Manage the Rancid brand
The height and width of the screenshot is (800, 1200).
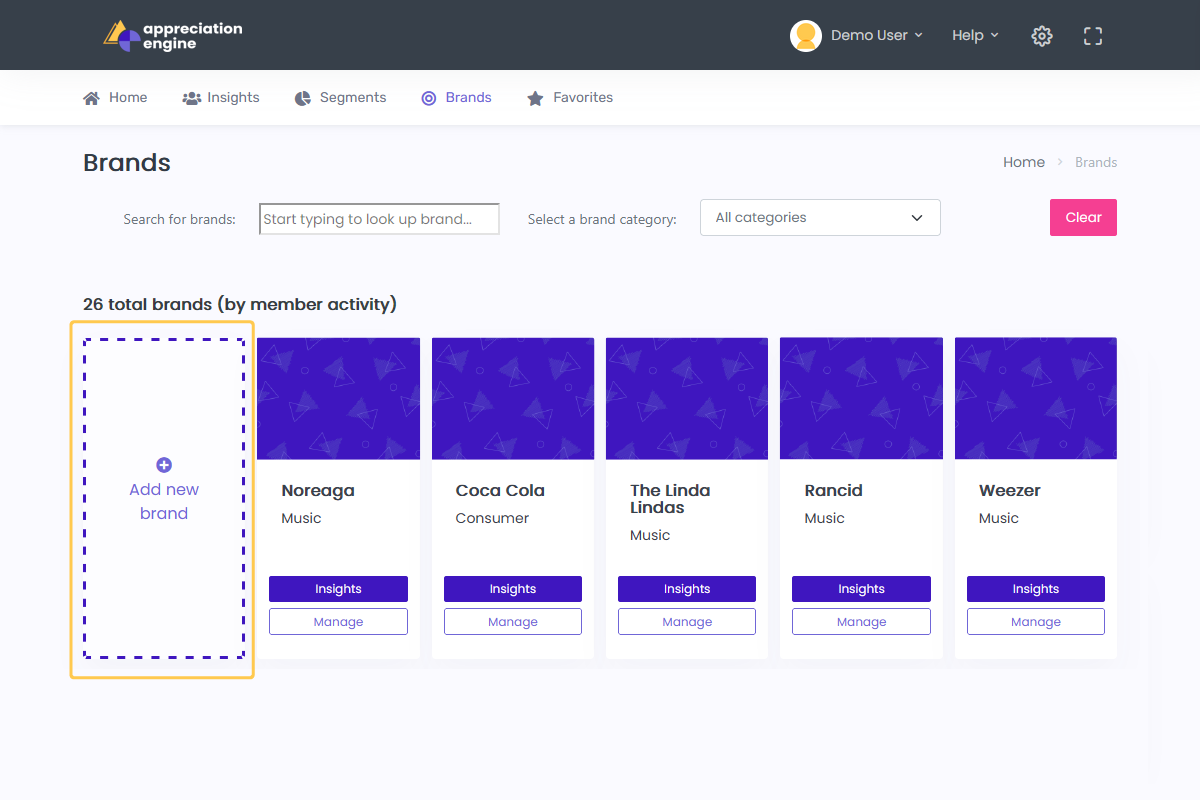[x=861, y=622]
